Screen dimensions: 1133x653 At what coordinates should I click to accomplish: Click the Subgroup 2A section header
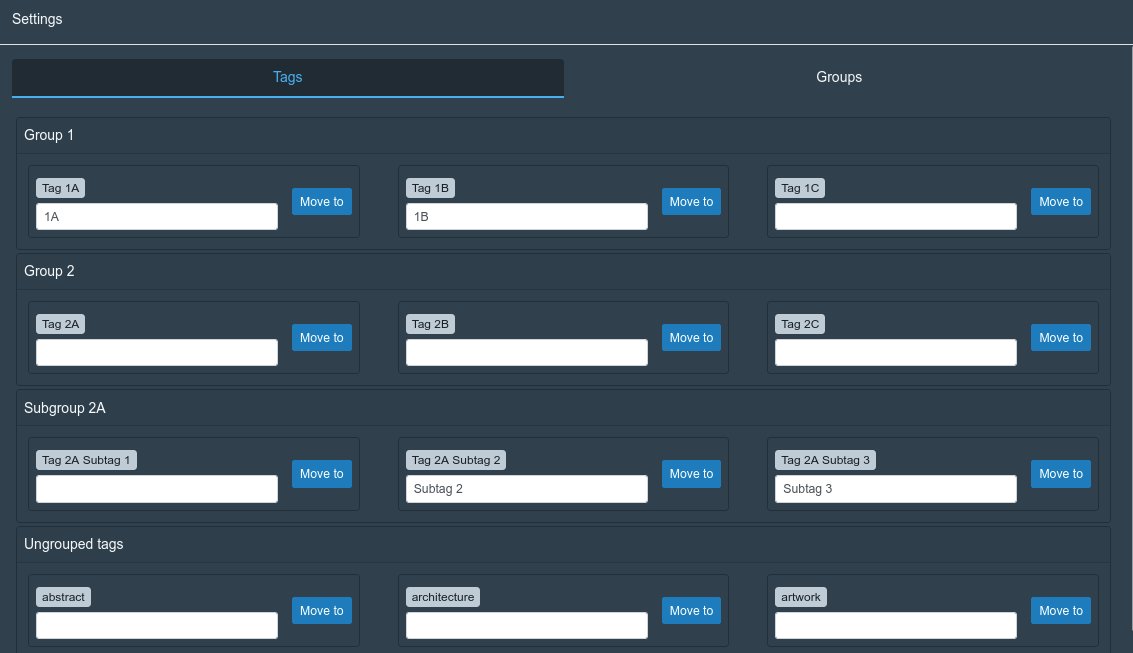(65, 408)
